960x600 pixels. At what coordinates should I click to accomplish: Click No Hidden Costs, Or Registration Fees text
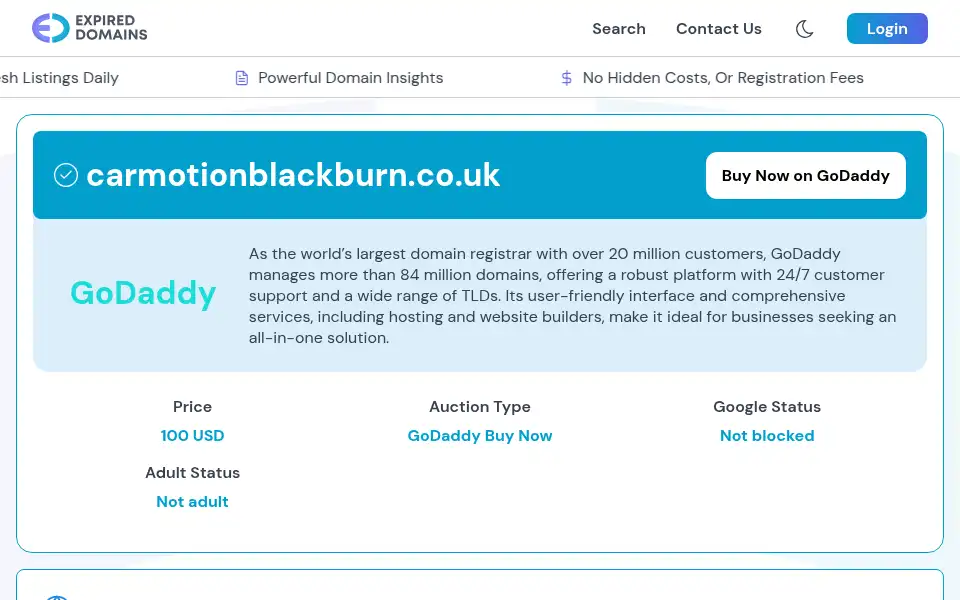pos(722,78)
